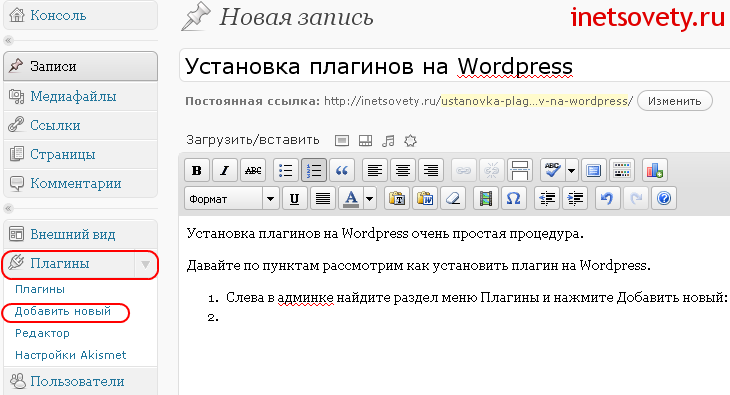
Task: Toggle fullscreen editing mode
Action: tap(594, 170)
